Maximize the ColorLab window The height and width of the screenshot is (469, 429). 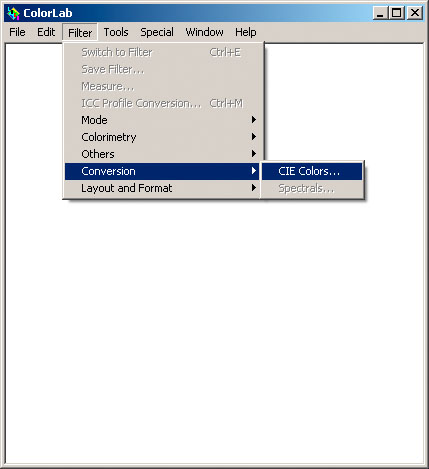tap(397, 13)
